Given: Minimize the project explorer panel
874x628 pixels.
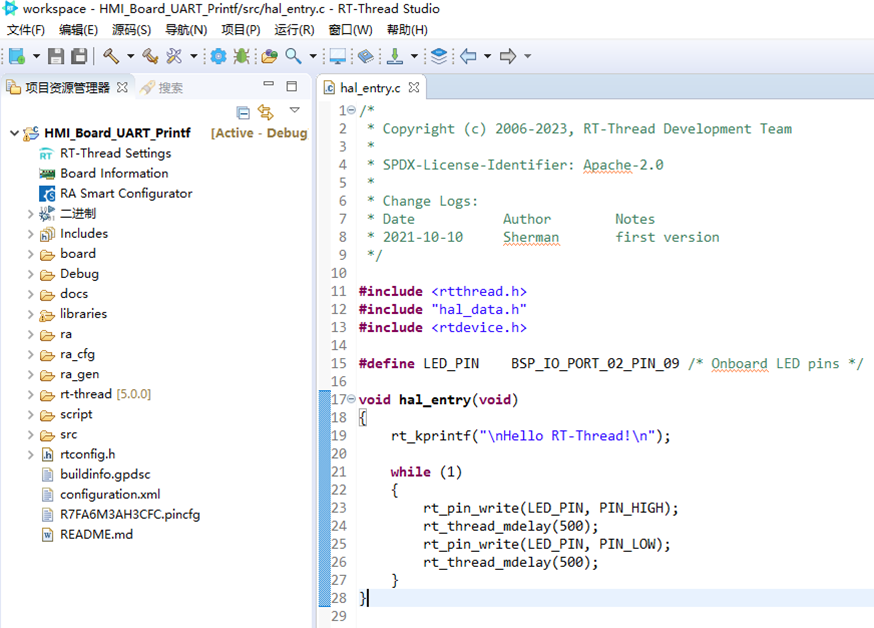Looking at the screenshot, I should [x=269, y=85].
